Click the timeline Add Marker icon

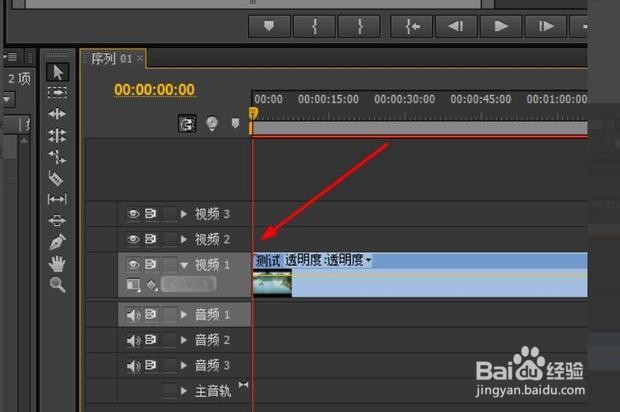coord(235,123)
